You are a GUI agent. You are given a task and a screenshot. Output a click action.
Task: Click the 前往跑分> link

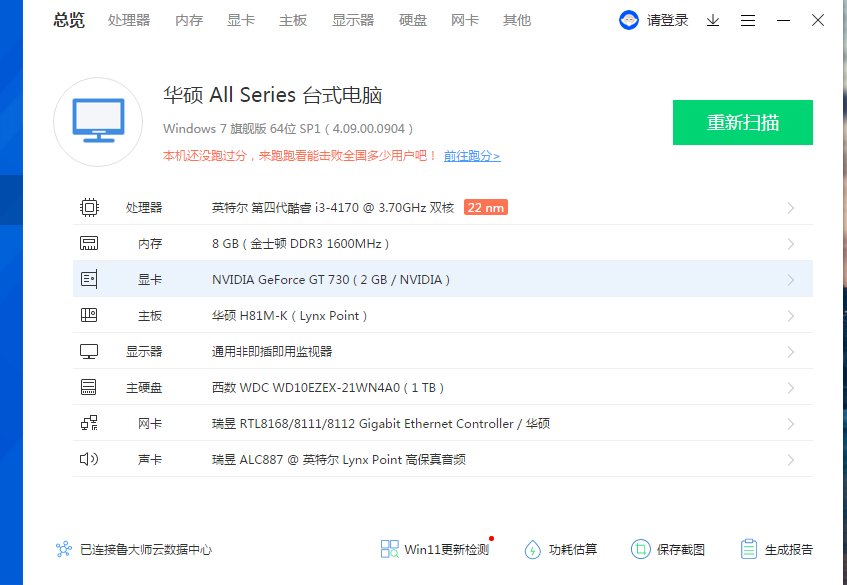[472, 156]
